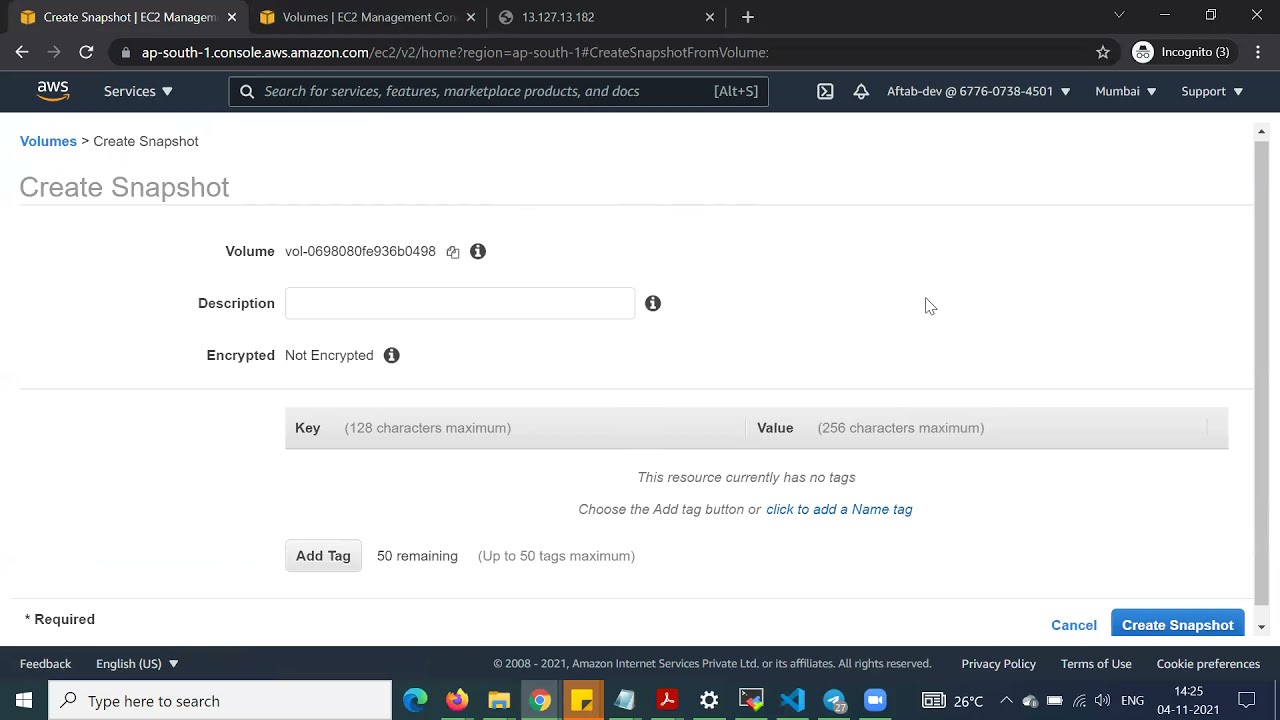Select the Create Snapshot browser tab
Screen dimensions: 1280x720
tap(128, 17)
